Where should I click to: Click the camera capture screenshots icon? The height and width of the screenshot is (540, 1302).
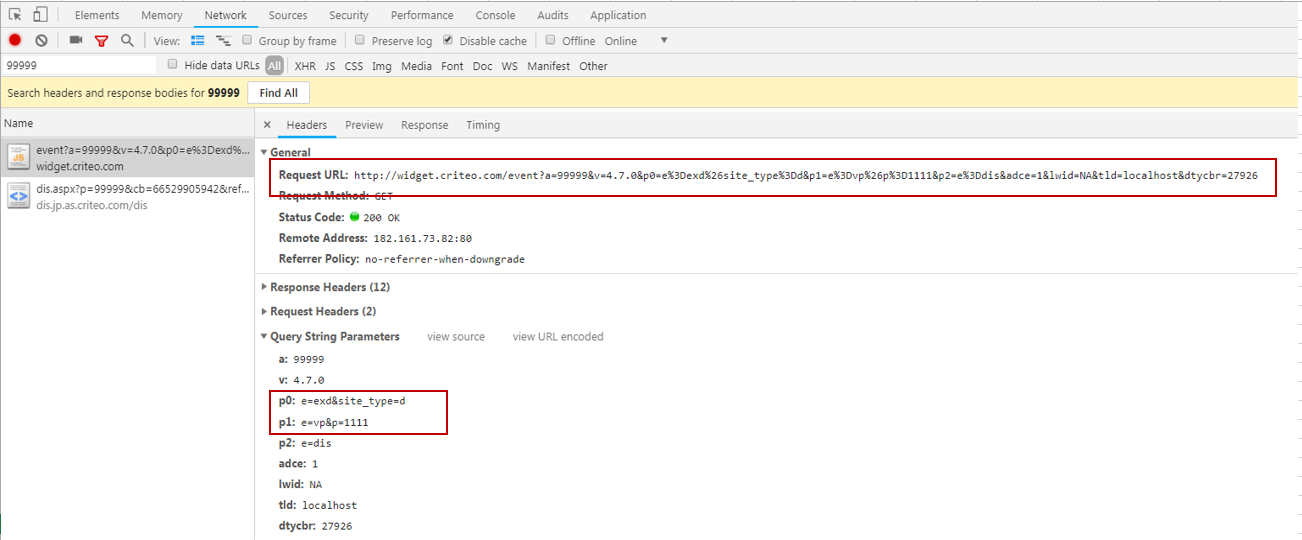tap(76, 40)
